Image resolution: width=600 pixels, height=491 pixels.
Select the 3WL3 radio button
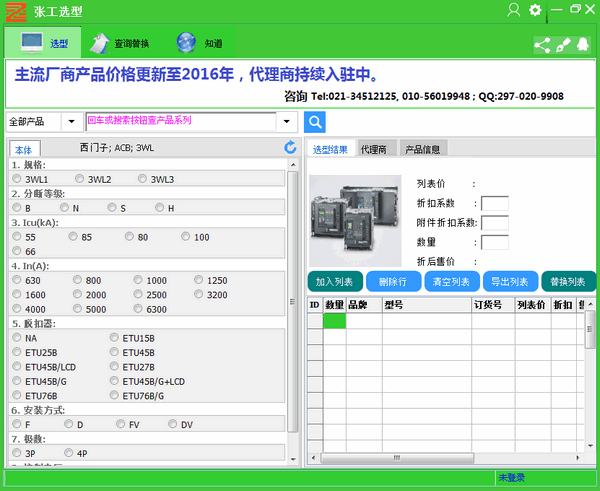point(142,179)
